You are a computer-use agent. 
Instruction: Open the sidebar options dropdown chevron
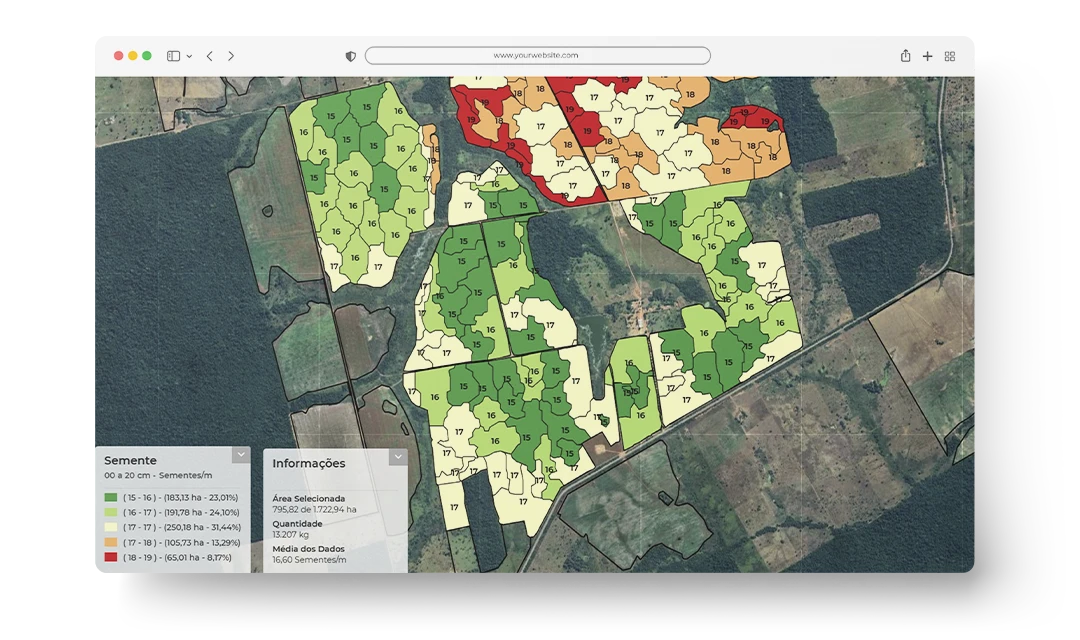pyautogui.click(x=189, y=57)
